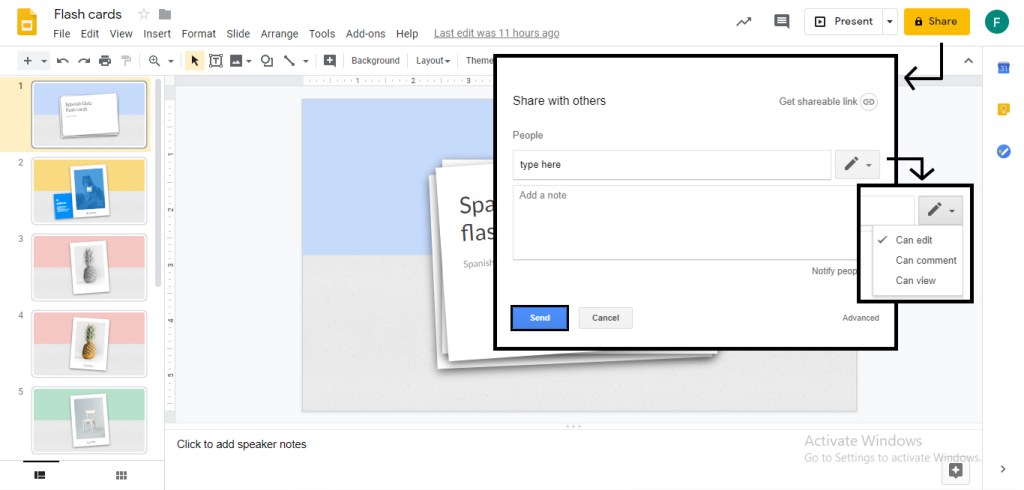Click the Add comment toolbar icon
Image resolution: width=1024 pixels, height=490 pixels.
[x=330, y=61]
